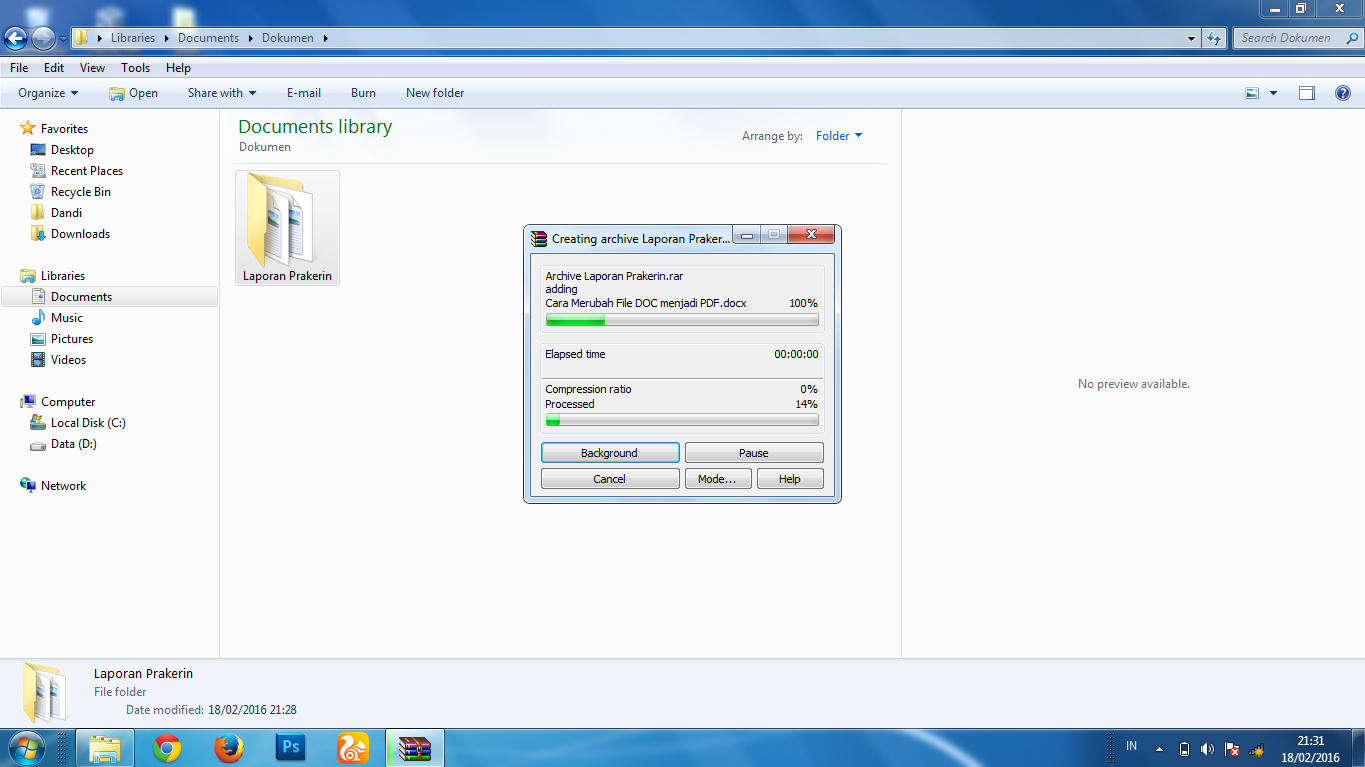This screenshot has width=1365, height=767.
Task: Click the blue Explorer help icon
Action: click(1343, 93)
